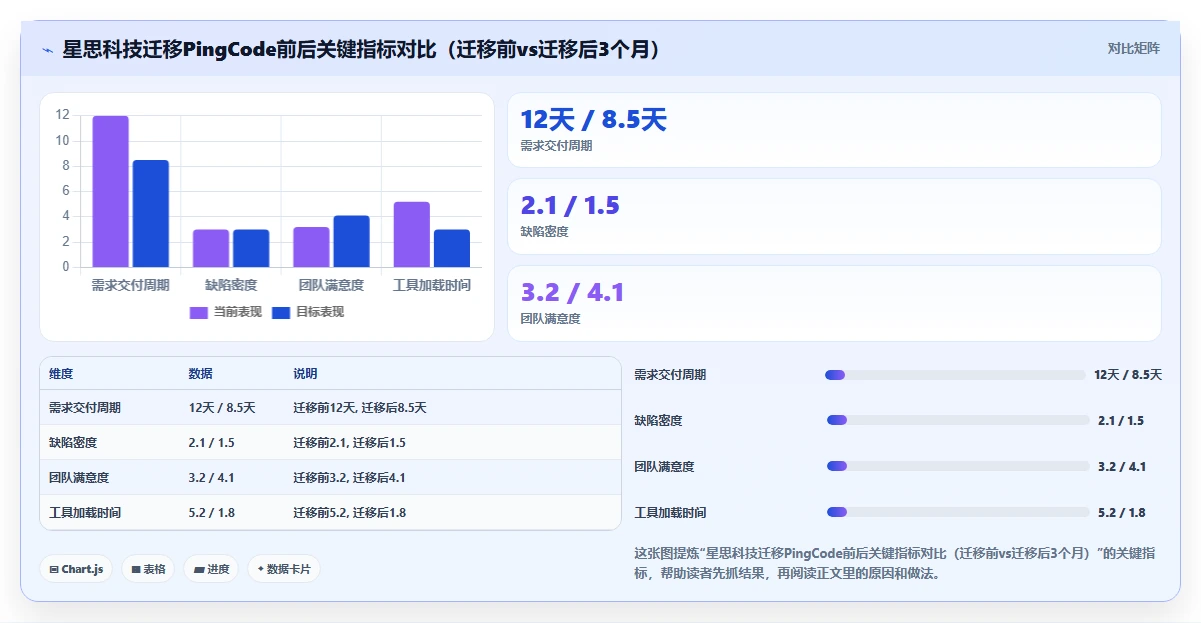This screenshot has height=623, width=1201.
Task: Click the 需求交付周期 label in the progress list
Action: click(x=670, y=375)
